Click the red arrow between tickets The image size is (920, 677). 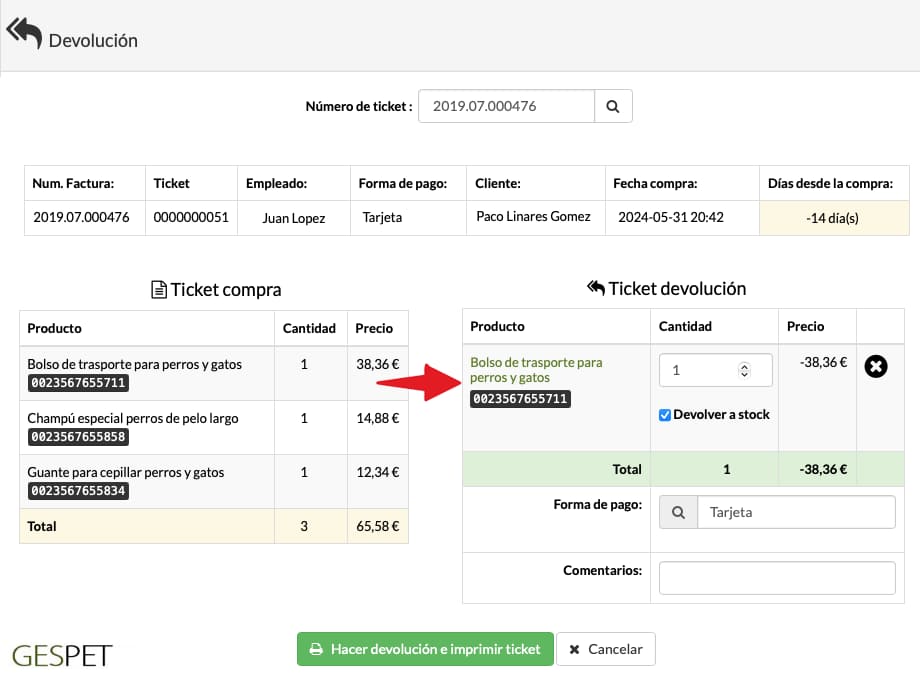pyautogui.click(x=419, y=382)
